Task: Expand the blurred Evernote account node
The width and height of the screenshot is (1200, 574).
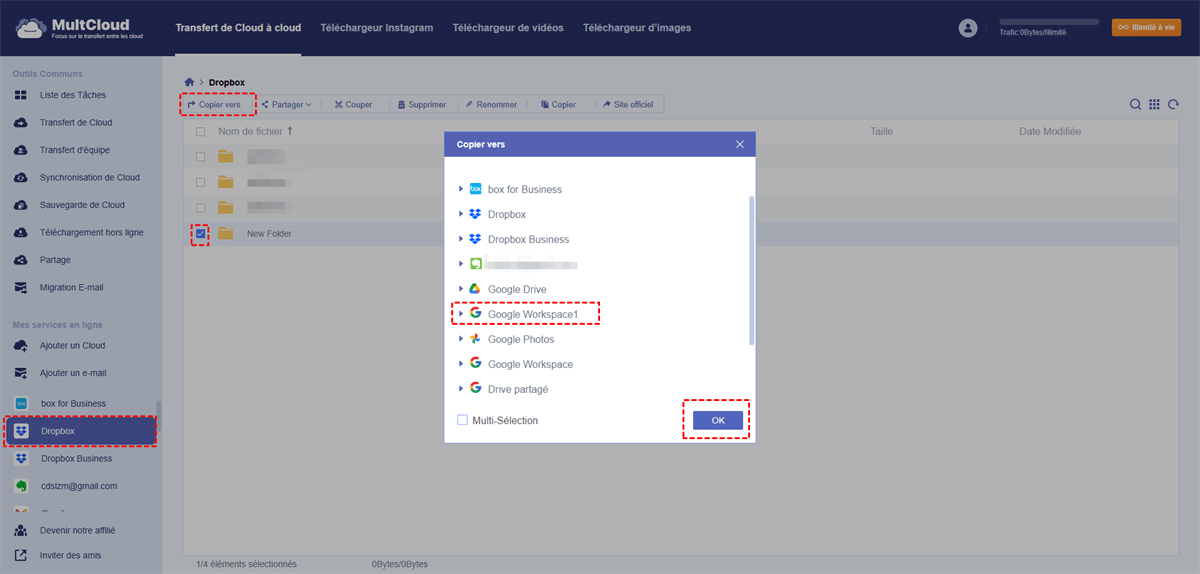Action: pyautogui.click(x=461, y=264)
